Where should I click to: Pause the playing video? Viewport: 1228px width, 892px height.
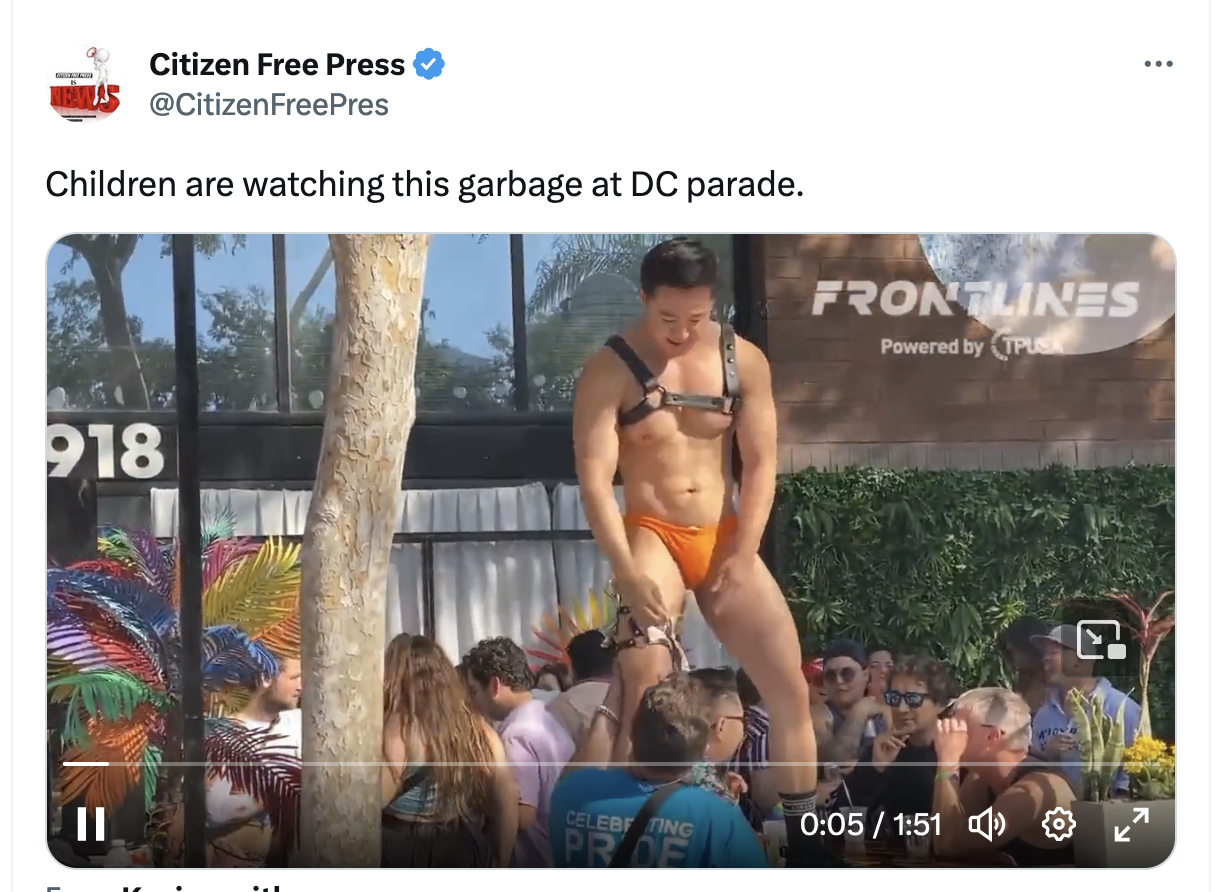tap(91, 824)
